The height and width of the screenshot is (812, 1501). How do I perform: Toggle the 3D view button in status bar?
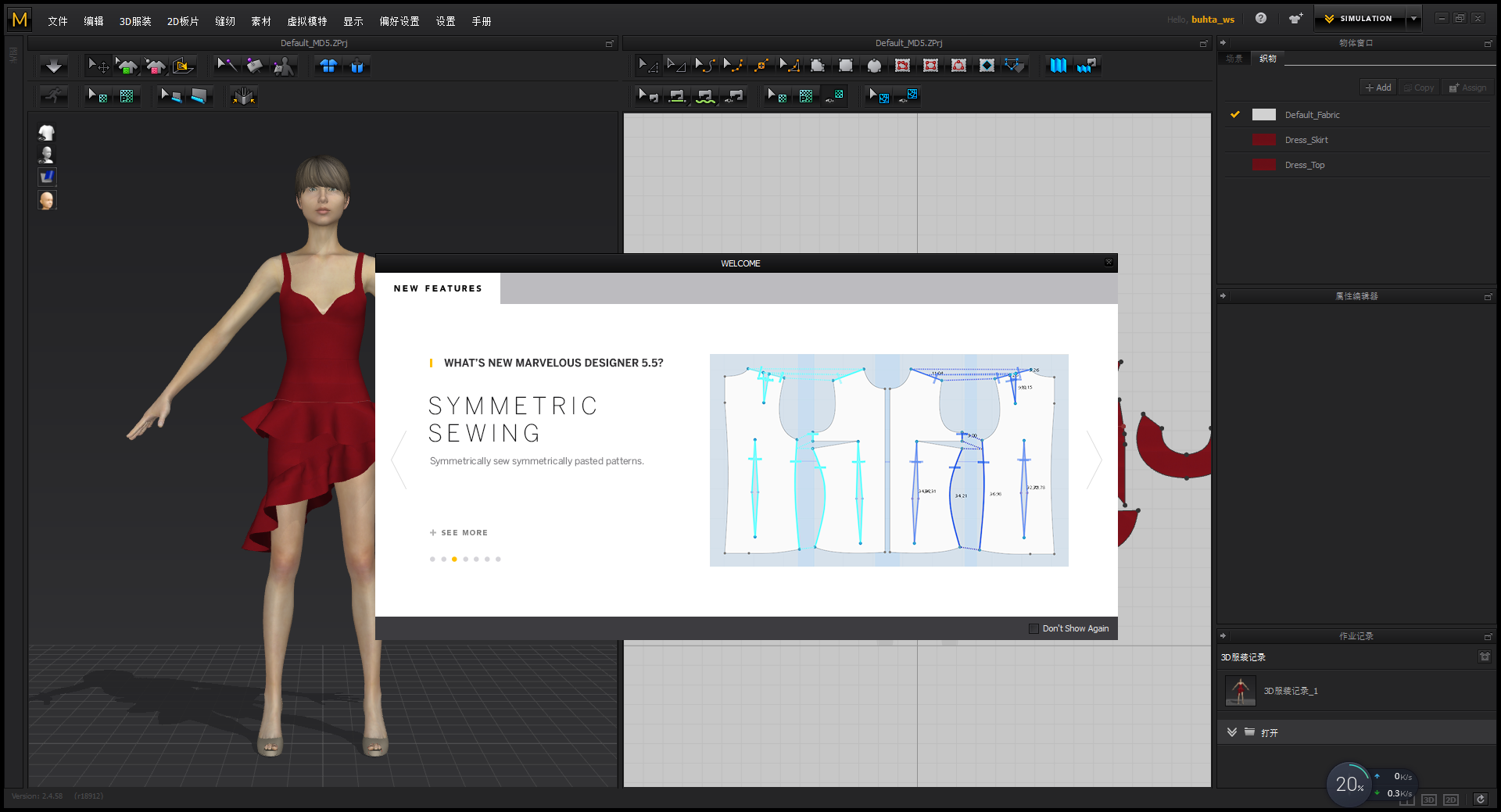pyautogui.click(x=1428, y=799)
